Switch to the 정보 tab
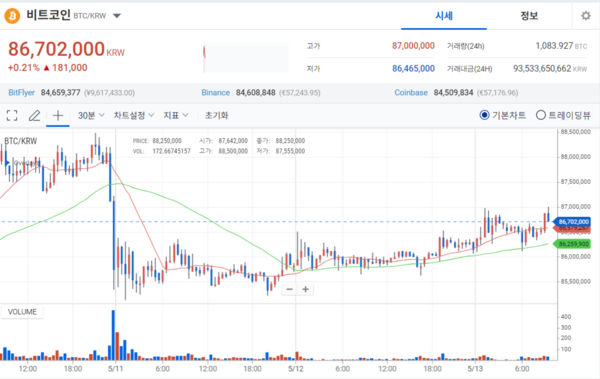 [529, 16]
